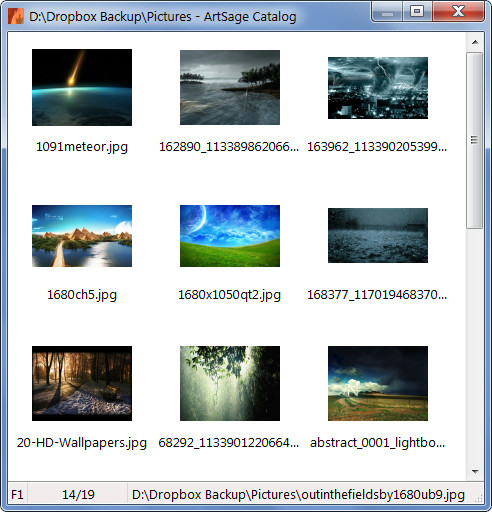Click the 1091meteor.jpg filename label
492x512 pixels.
pos(82,147)
